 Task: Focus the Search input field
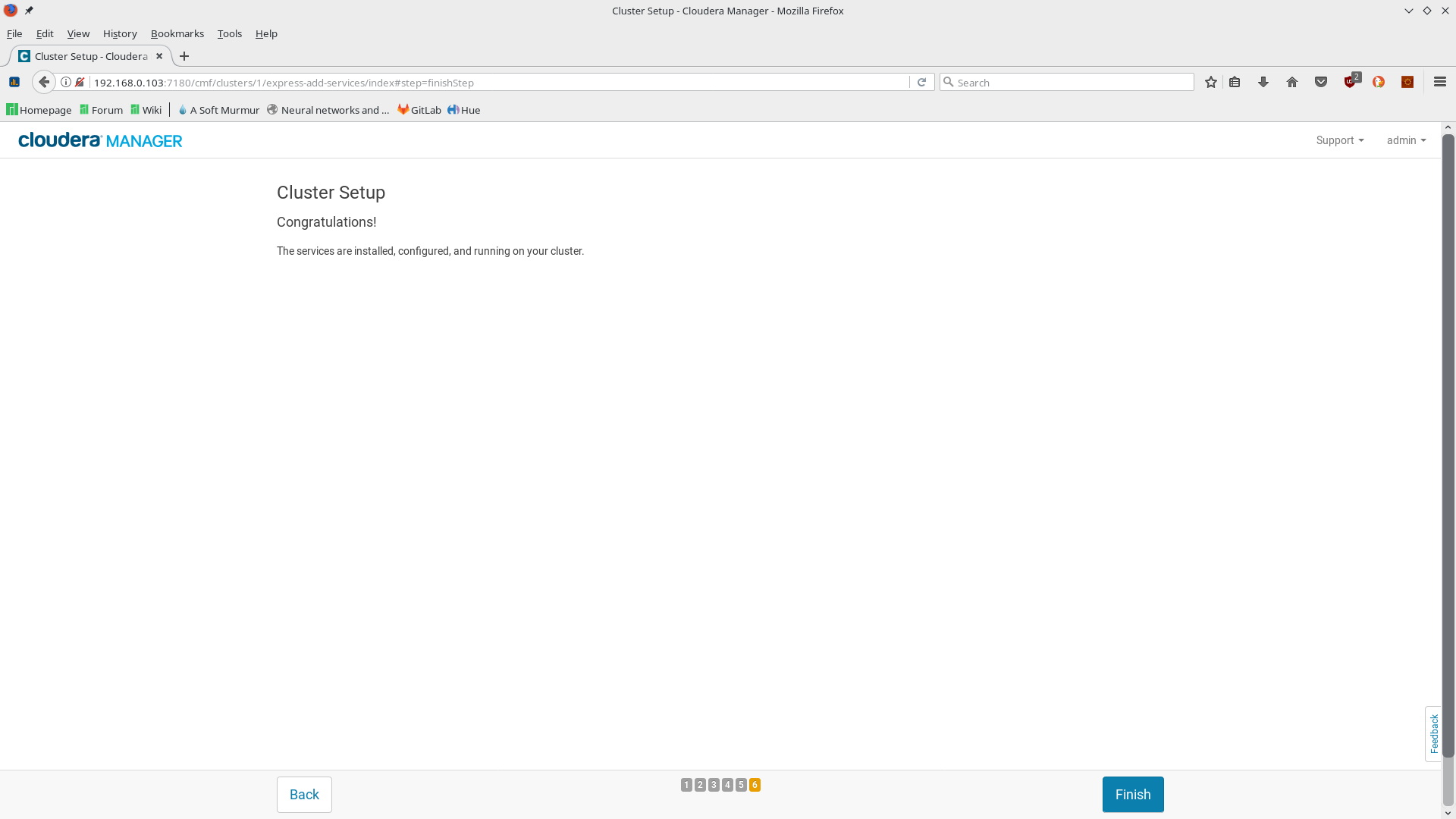pos(1069,82)
